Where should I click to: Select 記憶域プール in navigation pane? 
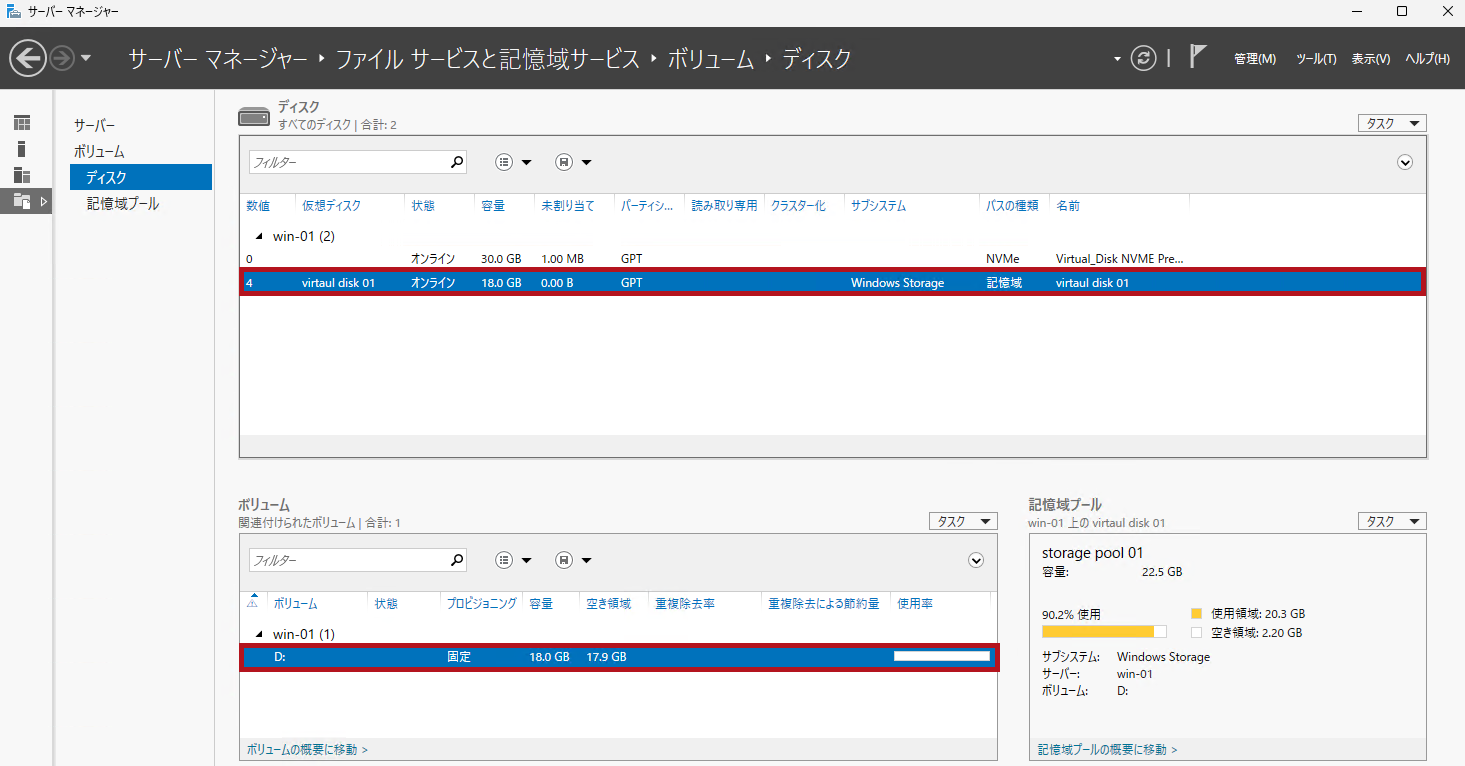pyautogui.click(x=122, y=203)
